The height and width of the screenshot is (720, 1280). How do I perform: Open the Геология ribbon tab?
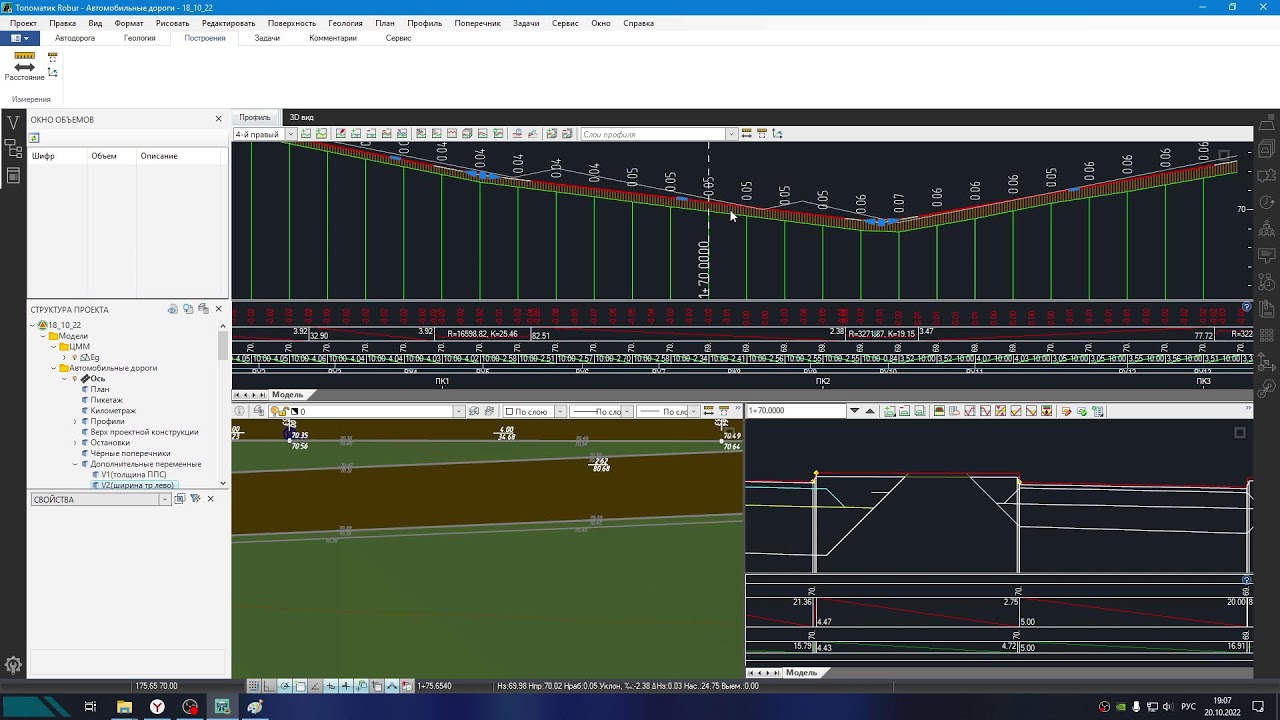tap(140, 38)
